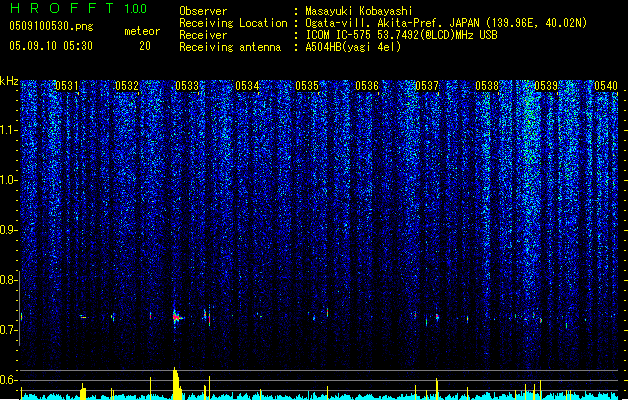Click the Receiving Location field label
The width and height of the screenshot is (629, 400).
tap(233, 23)
